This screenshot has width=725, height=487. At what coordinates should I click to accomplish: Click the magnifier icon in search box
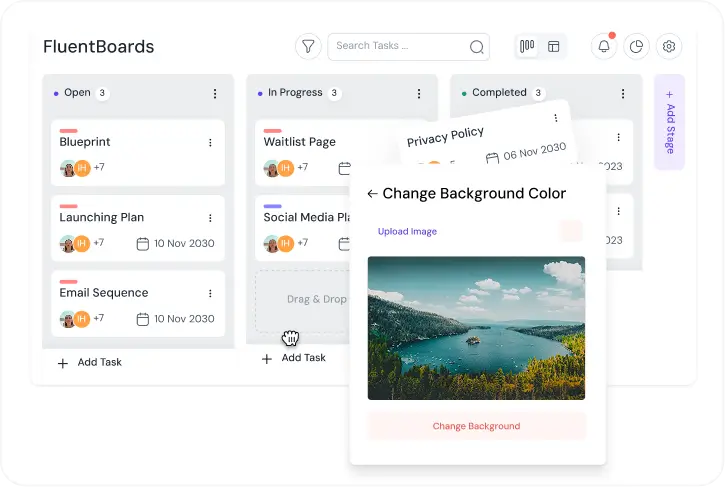[476, 47]
